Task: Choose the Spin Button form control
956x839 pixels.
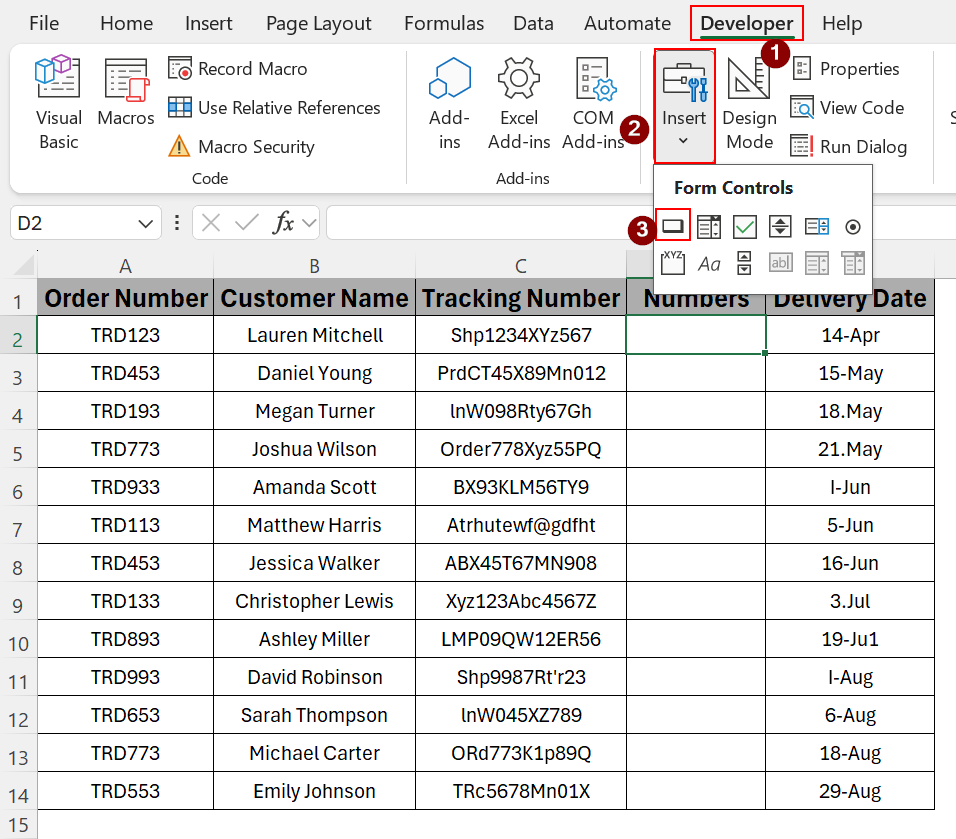Action: [x=780, y=227]
